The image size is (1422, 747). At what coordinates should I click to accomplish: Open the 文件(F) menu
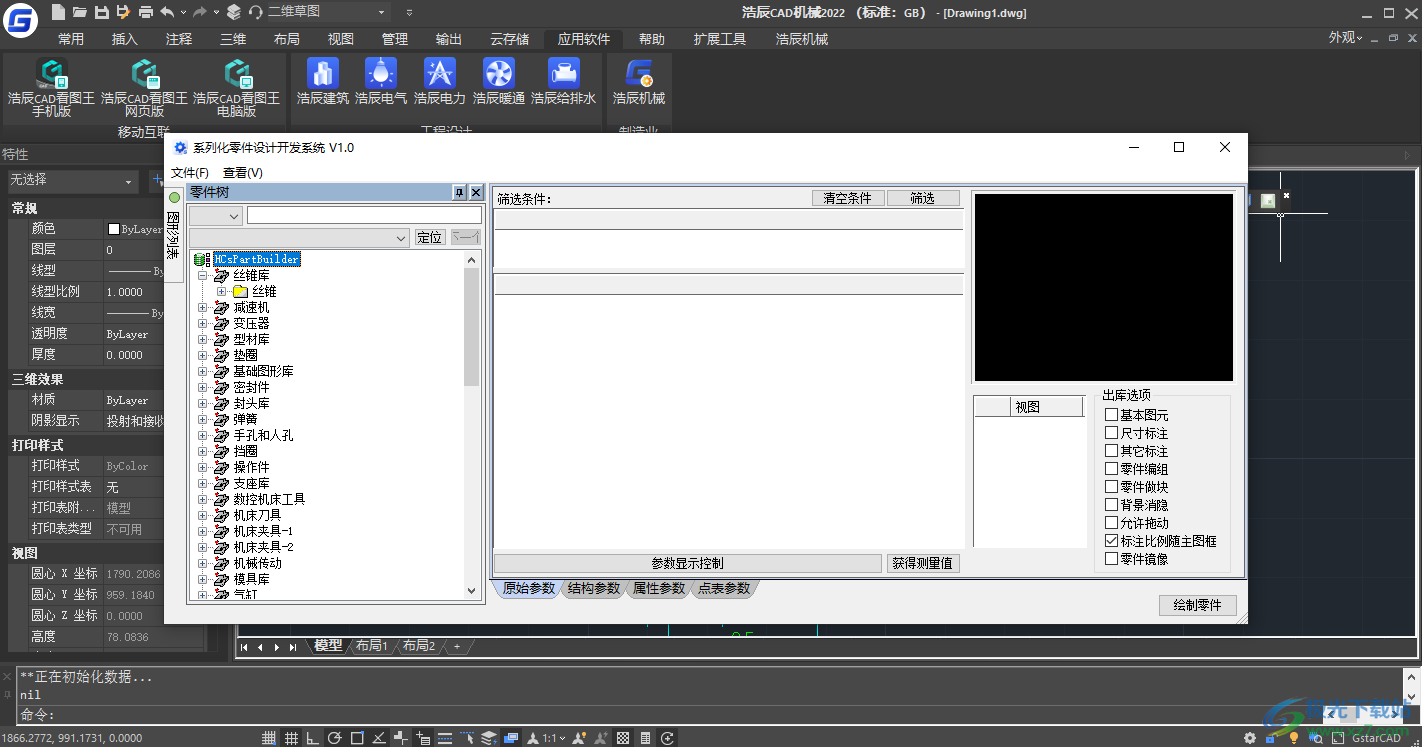pyautogui.click(x=190, y=173)
